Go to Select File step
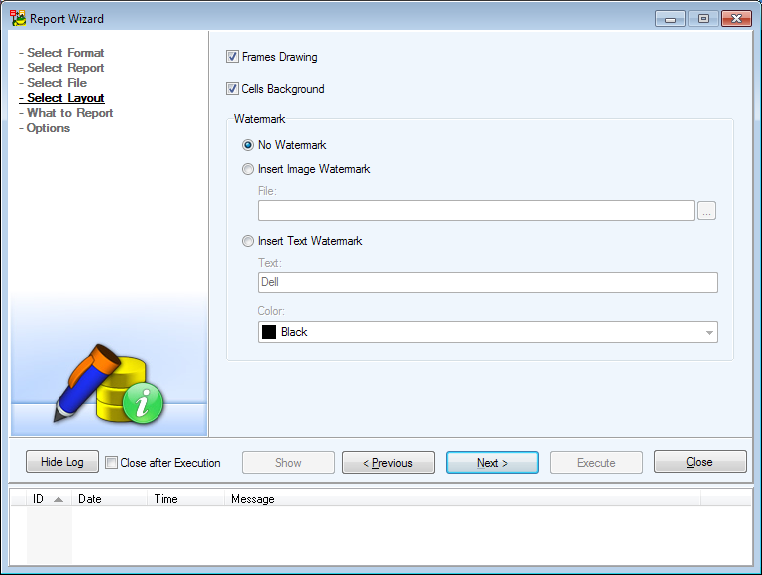Screen dimensions: 762x575 pos(53,83)
